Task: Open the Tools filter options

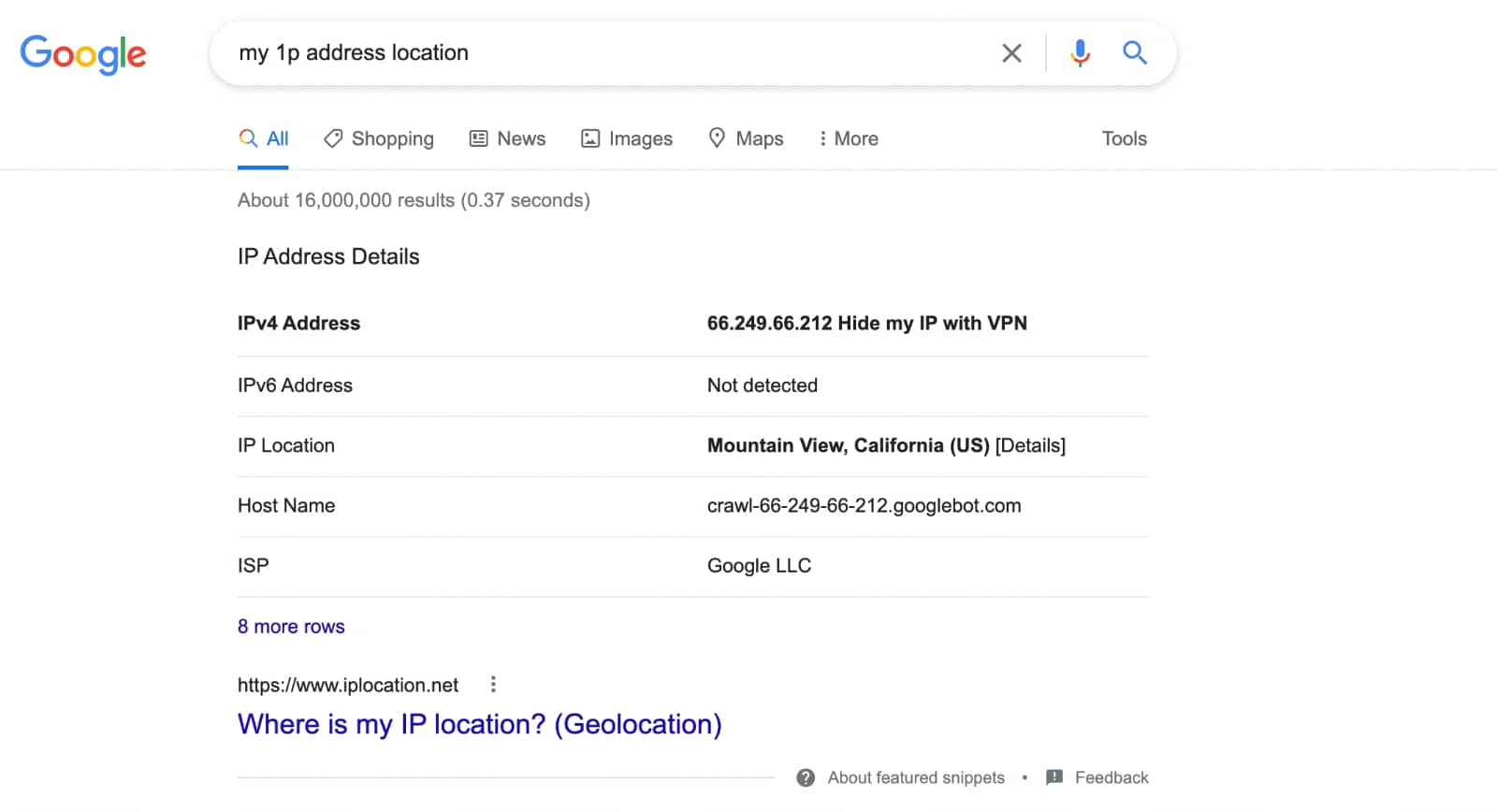Action: pos(1124,139)
